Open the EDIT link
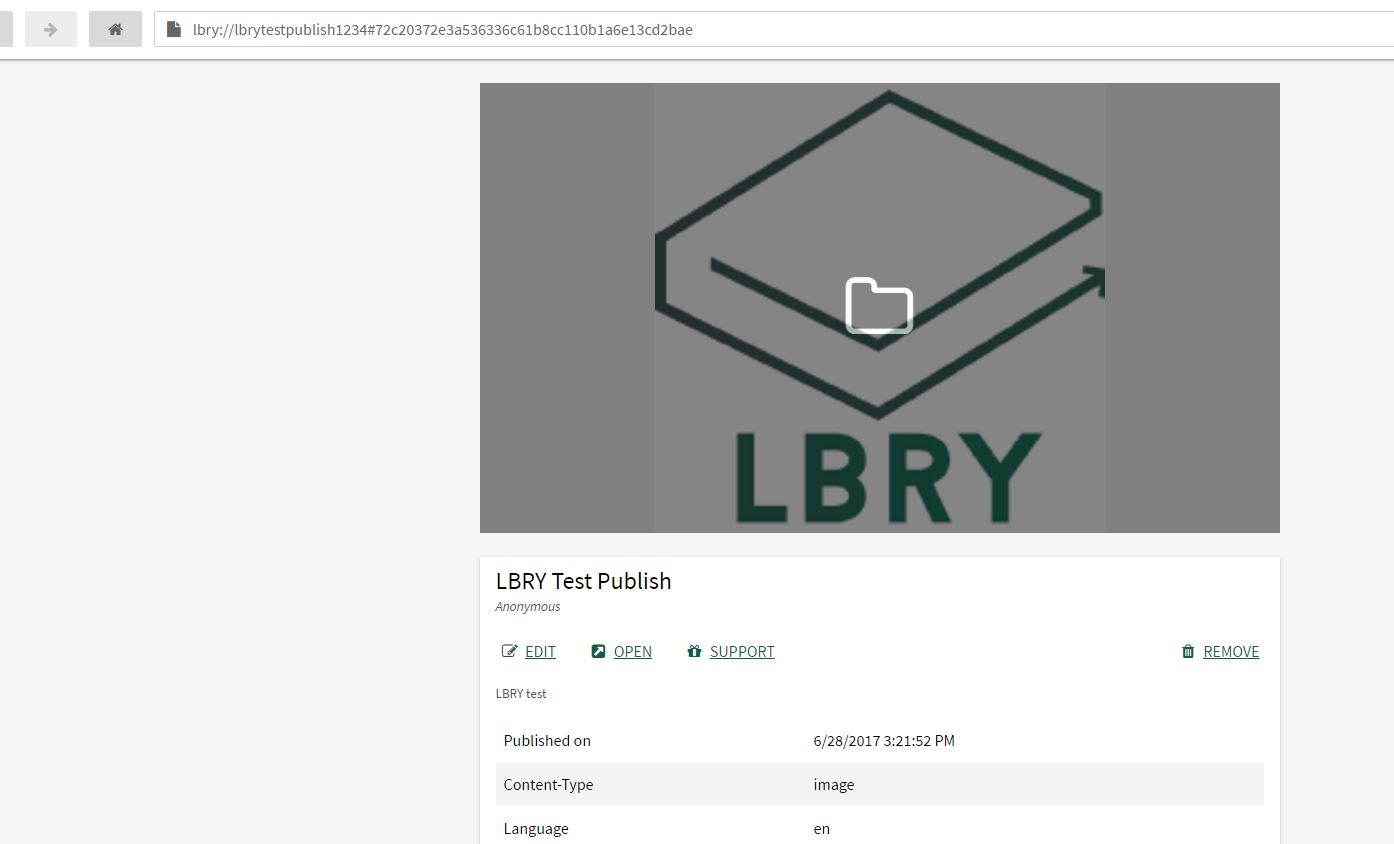 pyautogui.click(x=540, y=651)
